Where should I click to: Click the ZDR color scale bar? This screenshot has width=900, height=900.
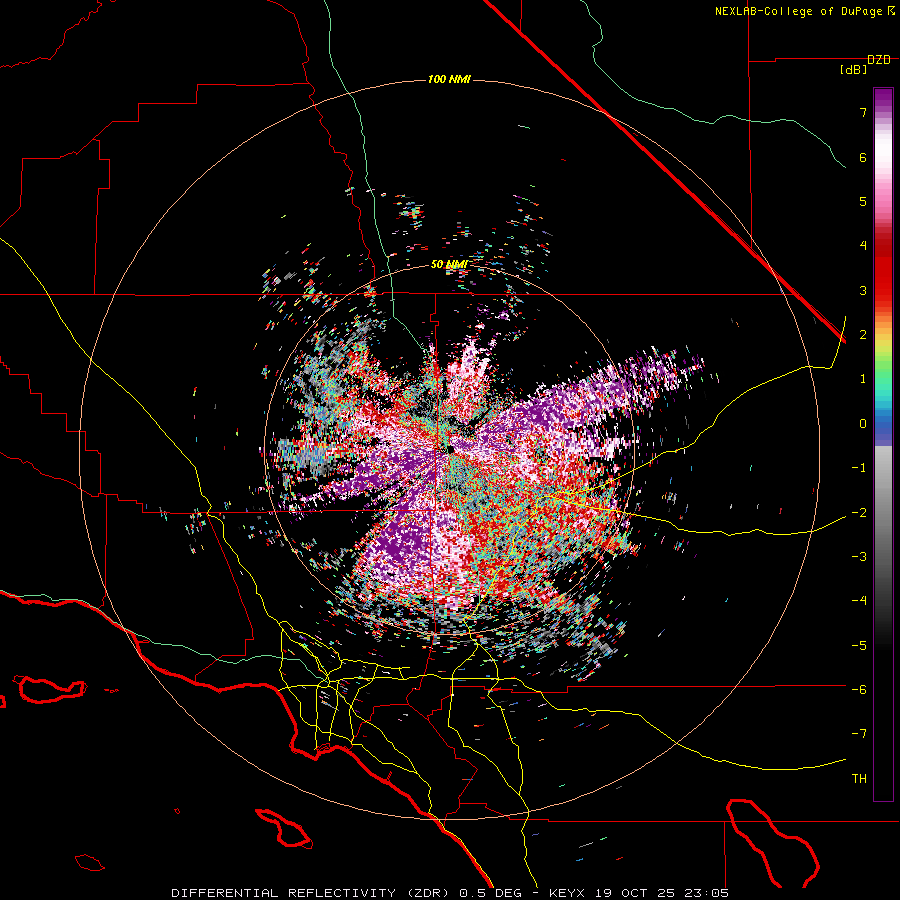pyautogui.click(x=883, y=444)
